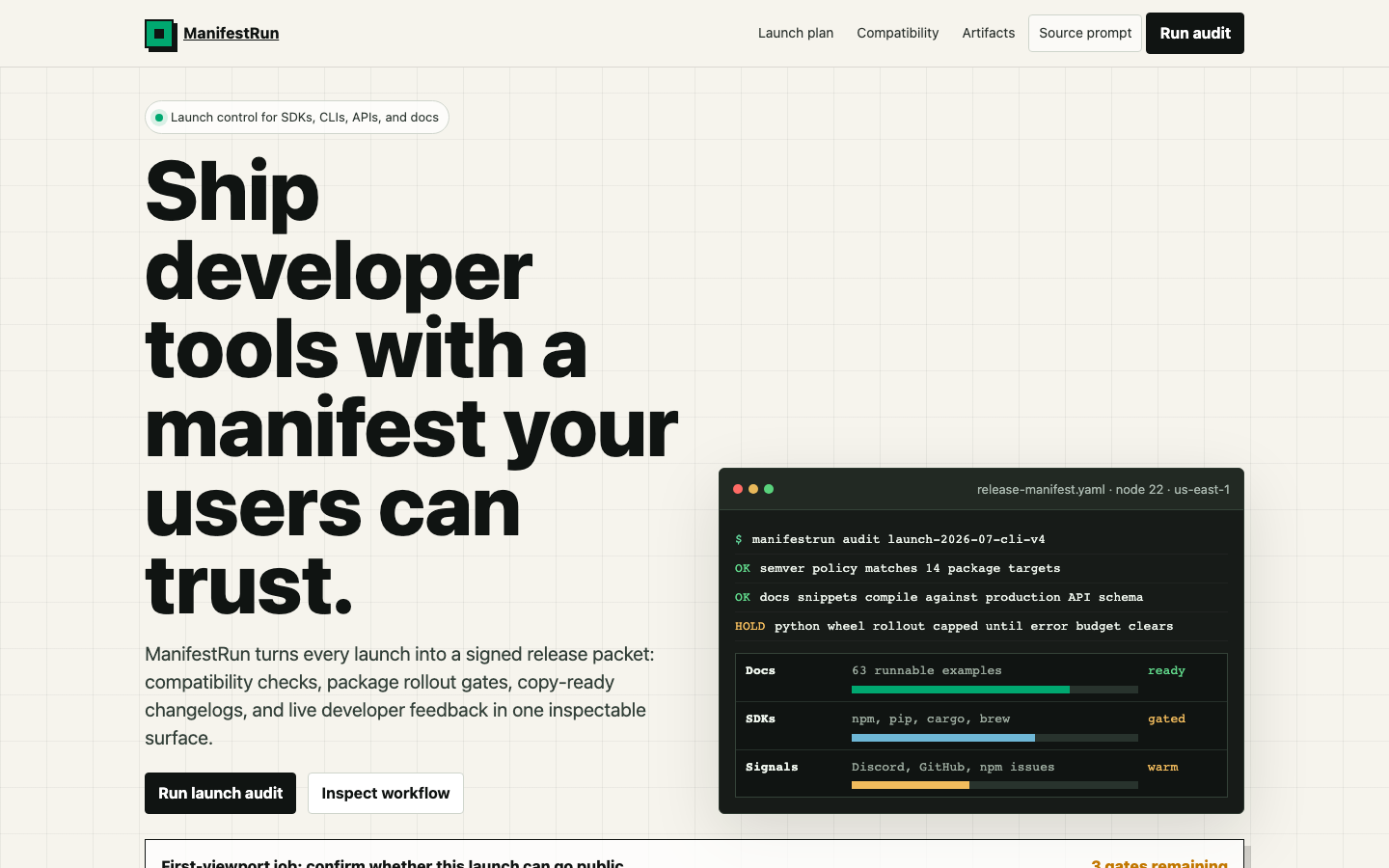The height and width of the screenshot is (868, 1389).
Task: Click 'Discord, GitHub, npm issues' text
Action: [x=953, y=767]
